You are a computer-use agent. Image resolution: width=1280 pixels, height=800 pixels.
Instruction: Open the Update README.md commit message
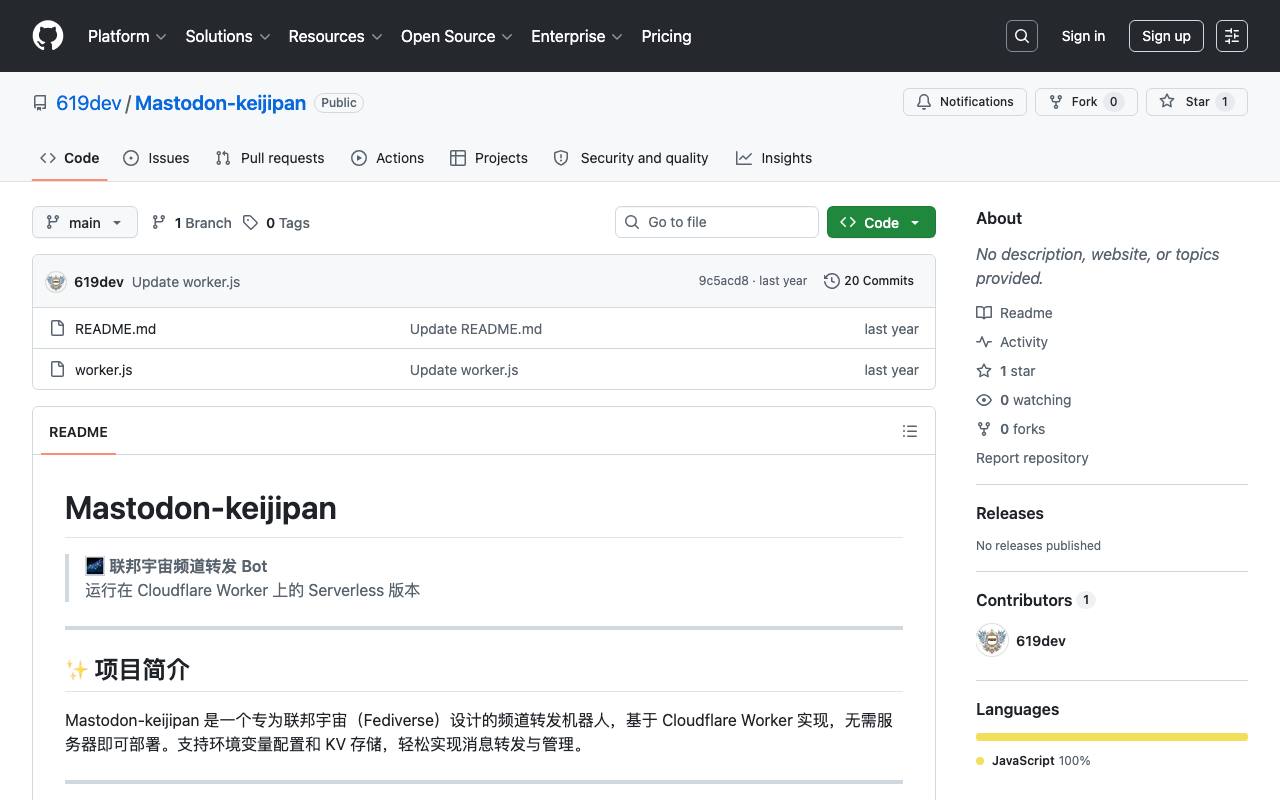coord(476,329)
